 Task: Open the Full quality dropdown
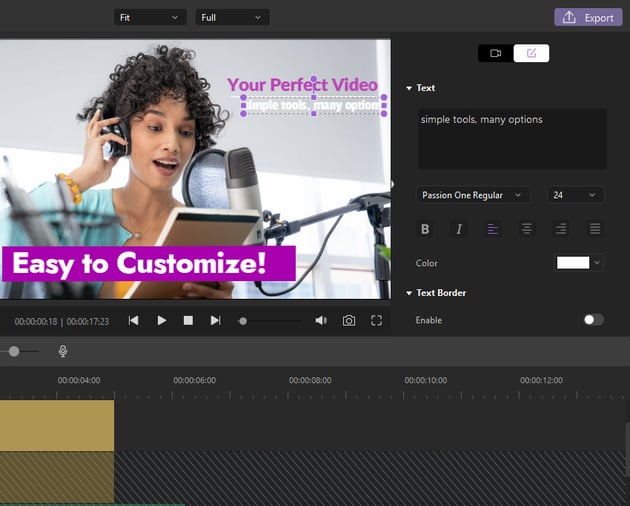[x=232, y=18]
